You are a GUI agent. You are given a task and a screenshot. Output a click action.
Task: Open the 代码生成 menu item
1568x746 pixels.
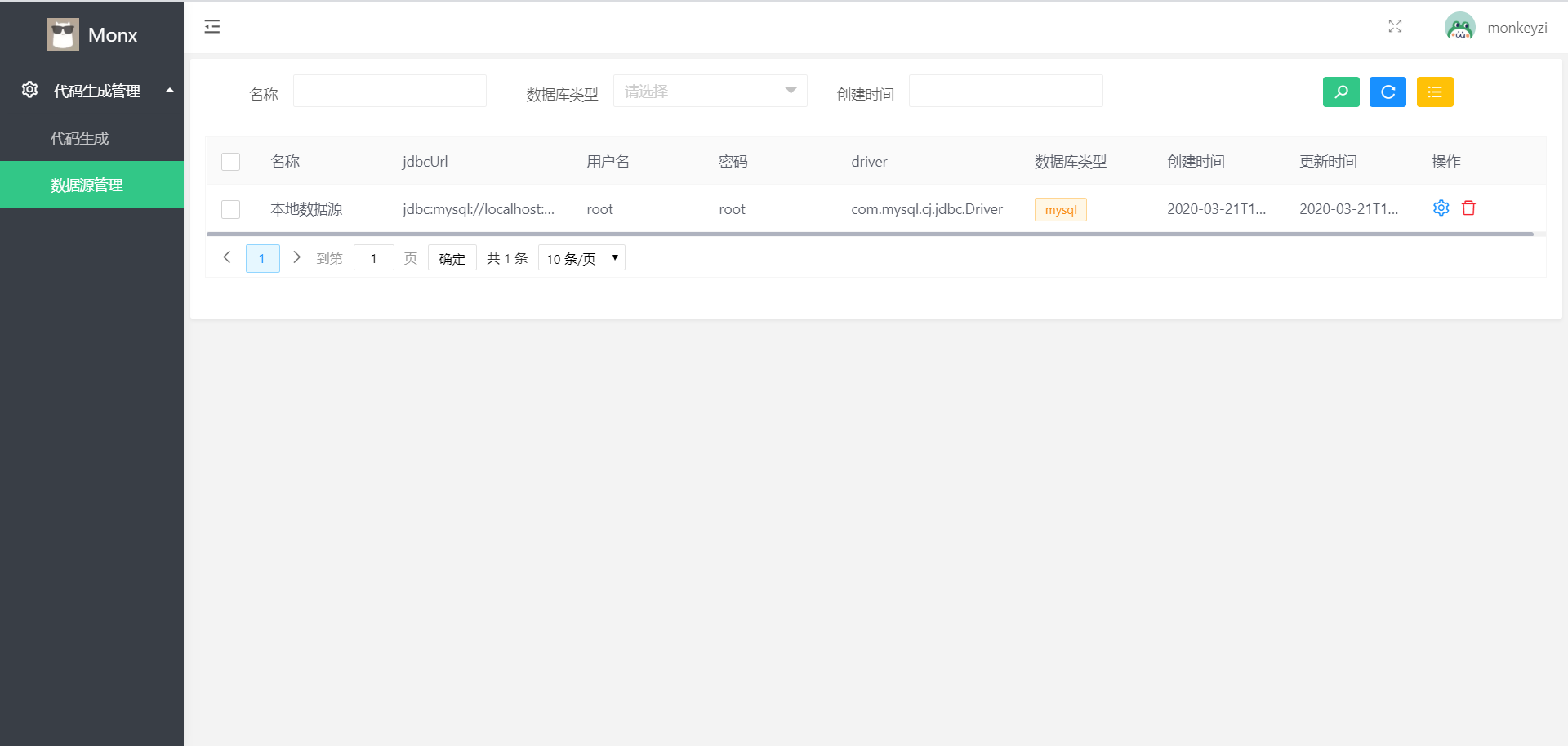[x=91, y=138]
